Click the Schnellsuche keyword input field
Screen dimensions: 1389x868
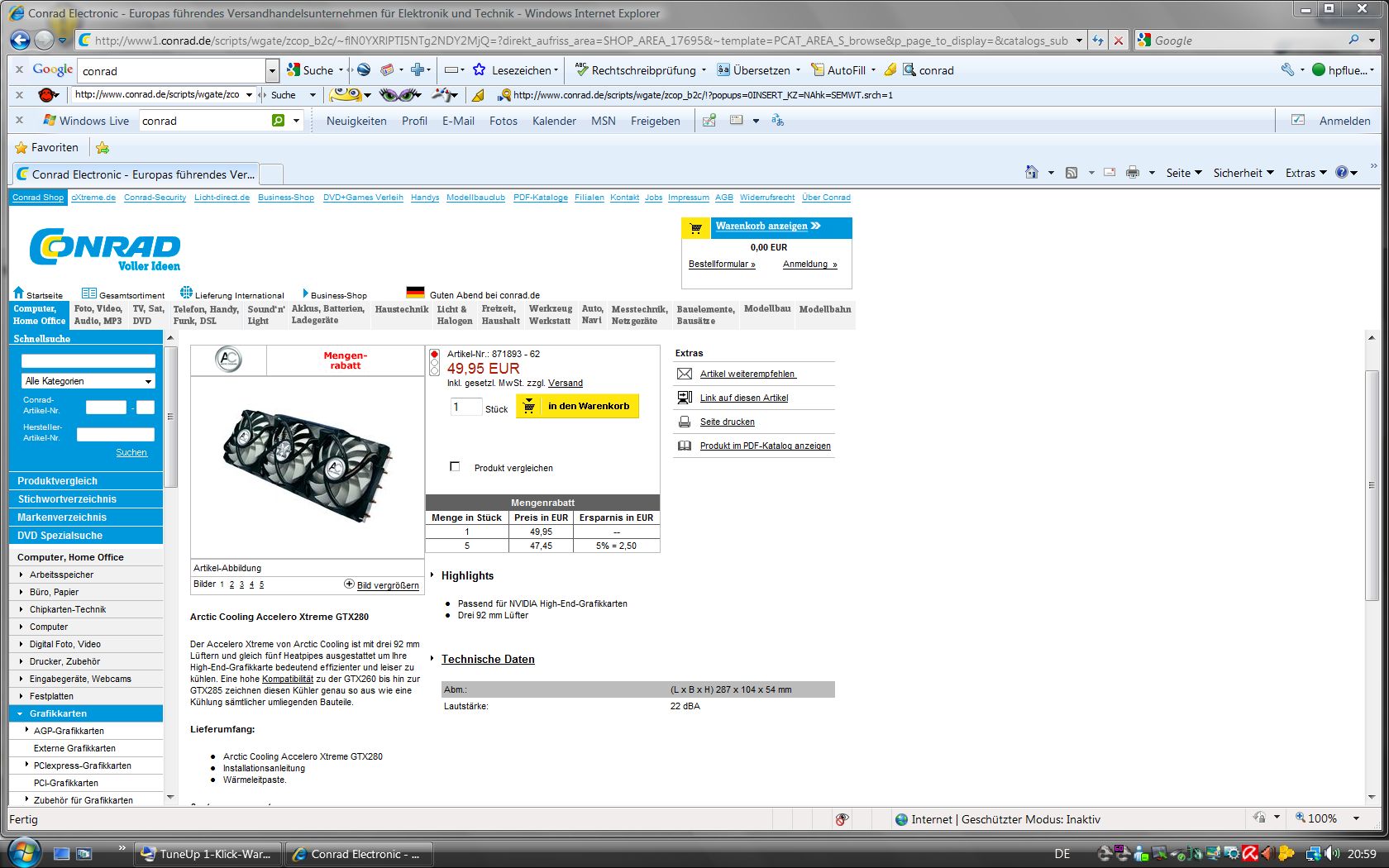coord(88,360)
